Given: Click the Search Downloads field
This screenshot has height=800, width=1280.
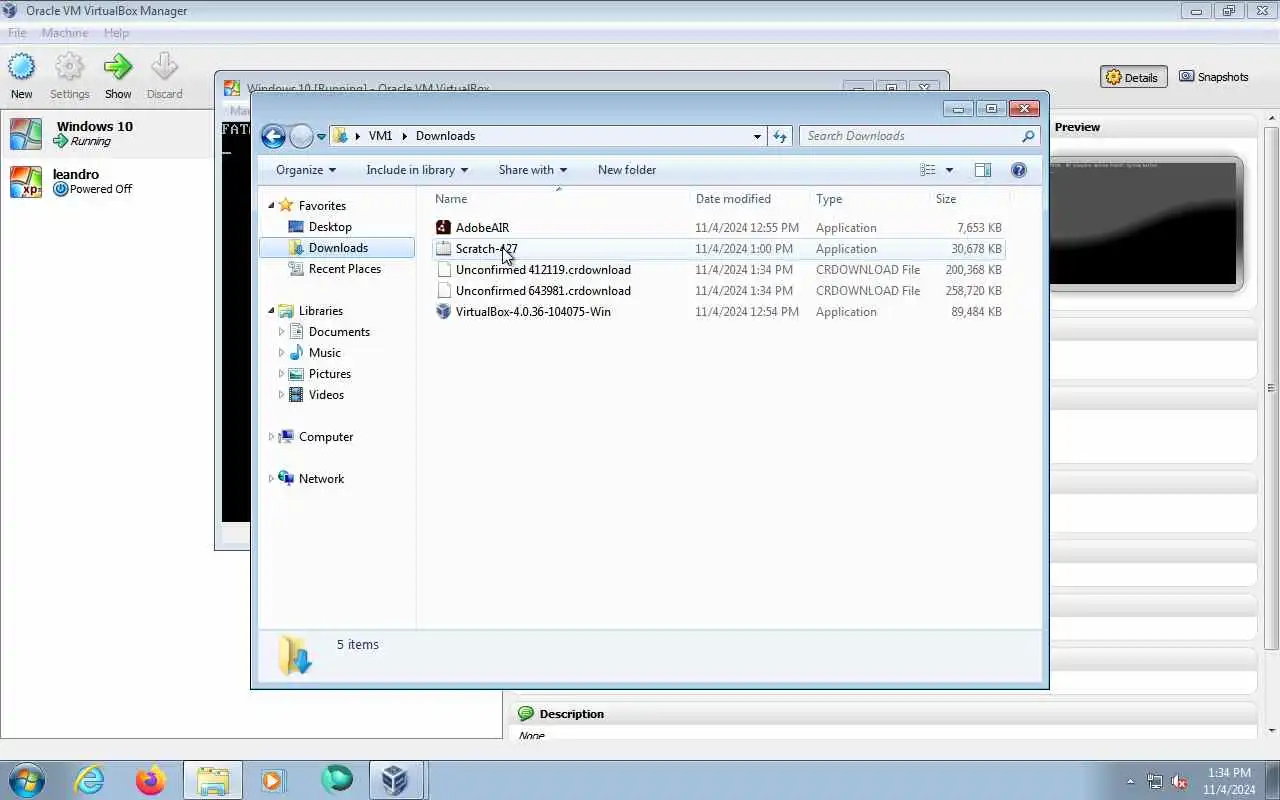Looking at the screenshot, I should pos(919,136).
